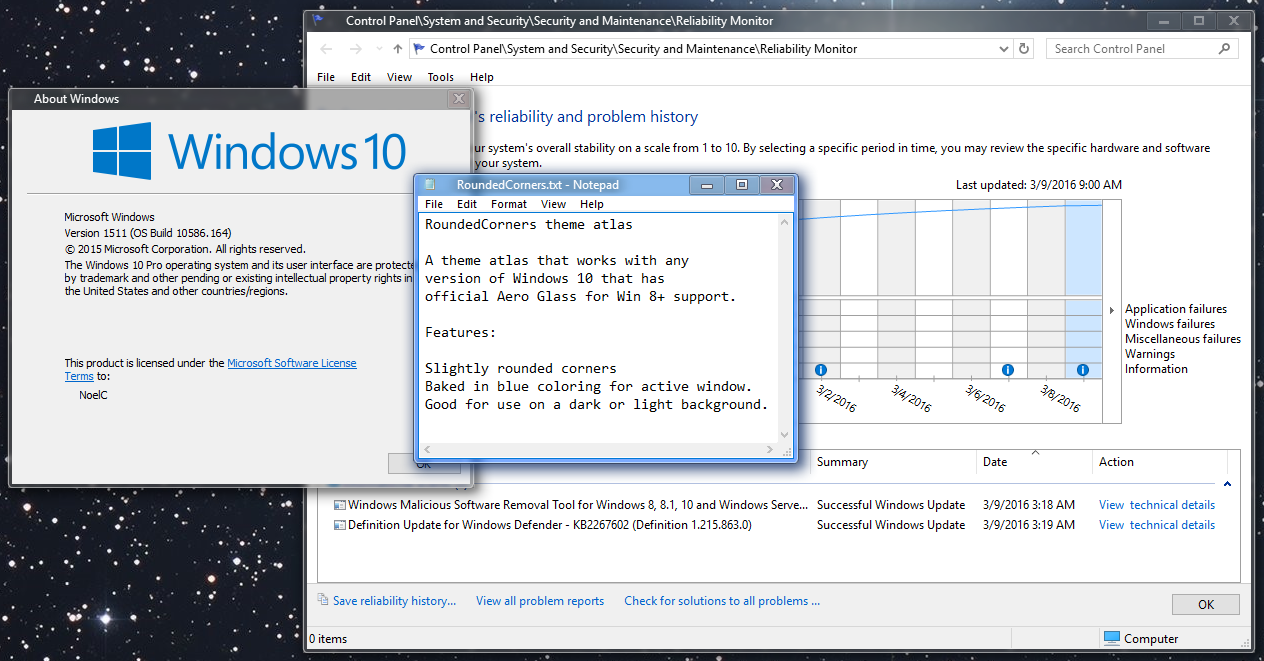The width and height of the screenshot is (1264, 661).
Task: Open the File menu in Control Panel
Action: click(326, 77)
